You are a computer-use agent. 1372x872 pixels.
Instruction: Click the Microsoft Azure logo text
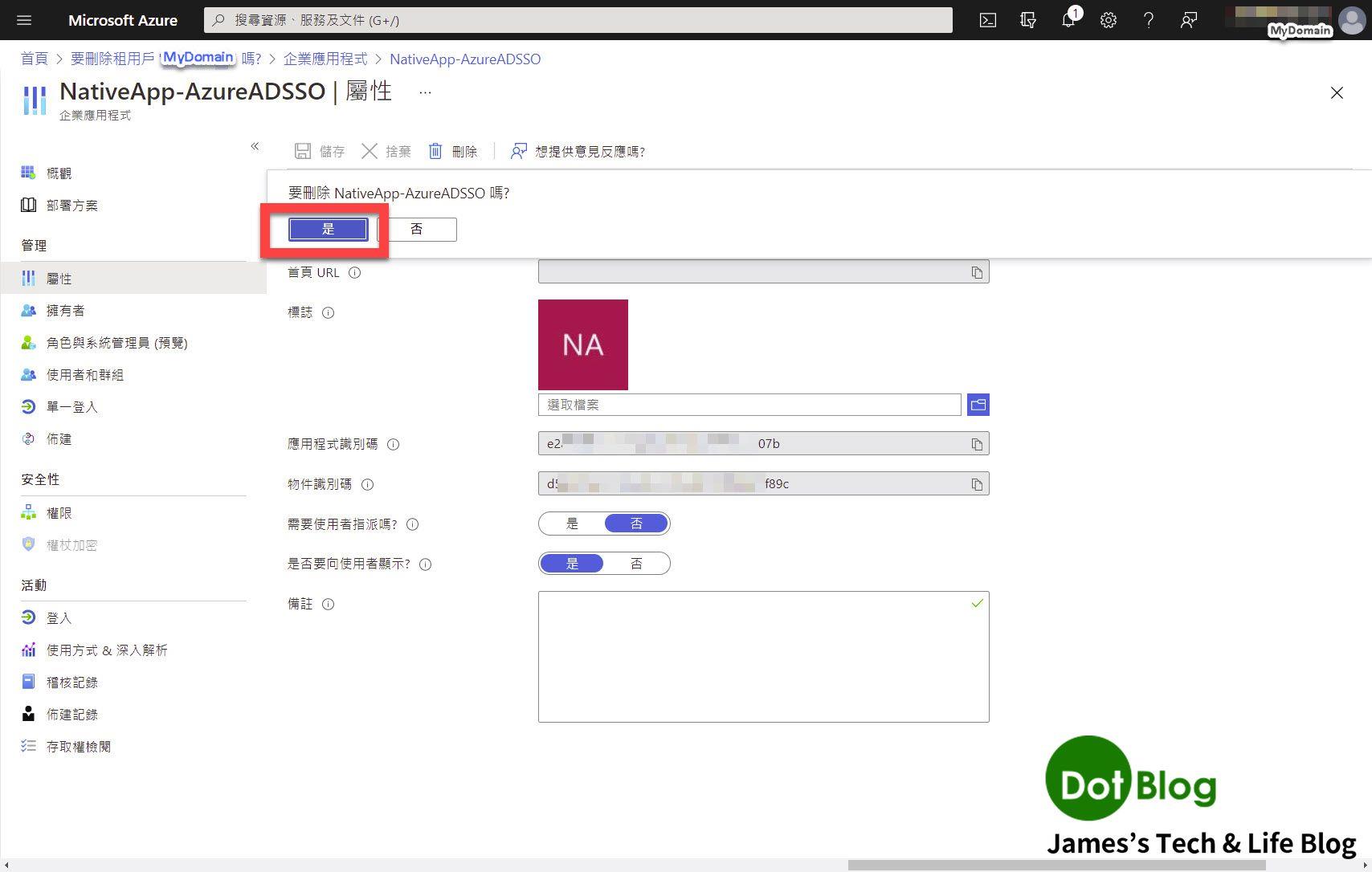(x=123, y=20)
